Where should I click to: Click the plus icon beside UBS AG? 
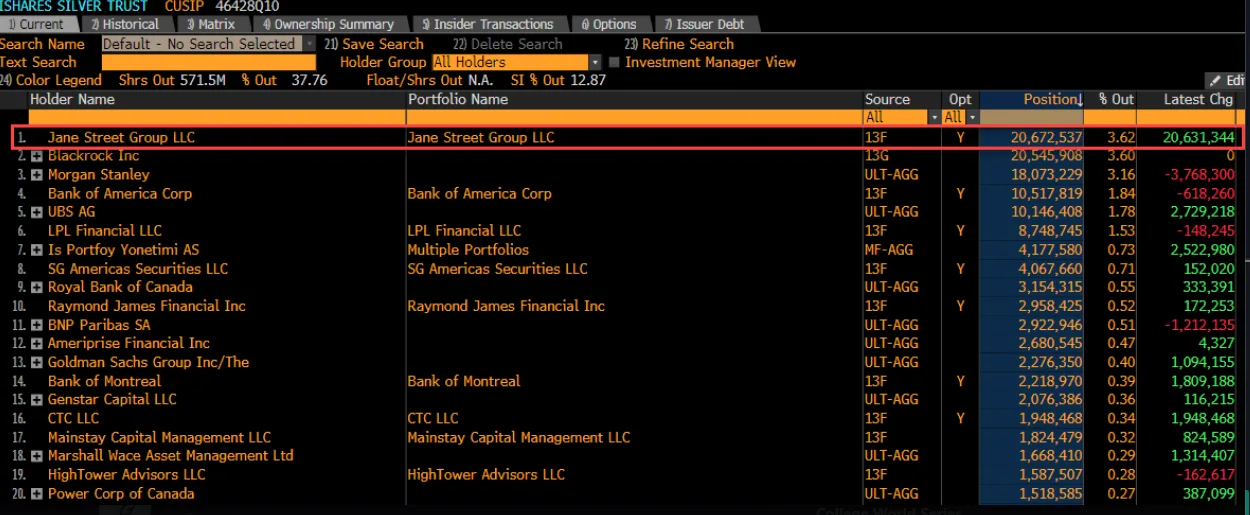(x=37, y=213)
